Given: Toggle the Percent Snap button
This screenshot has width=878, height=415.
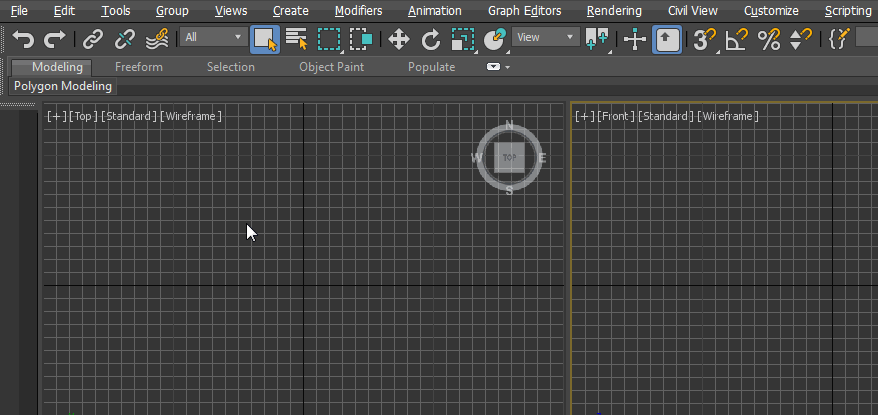Looking at the screenshot, I should tap(768, 40).
